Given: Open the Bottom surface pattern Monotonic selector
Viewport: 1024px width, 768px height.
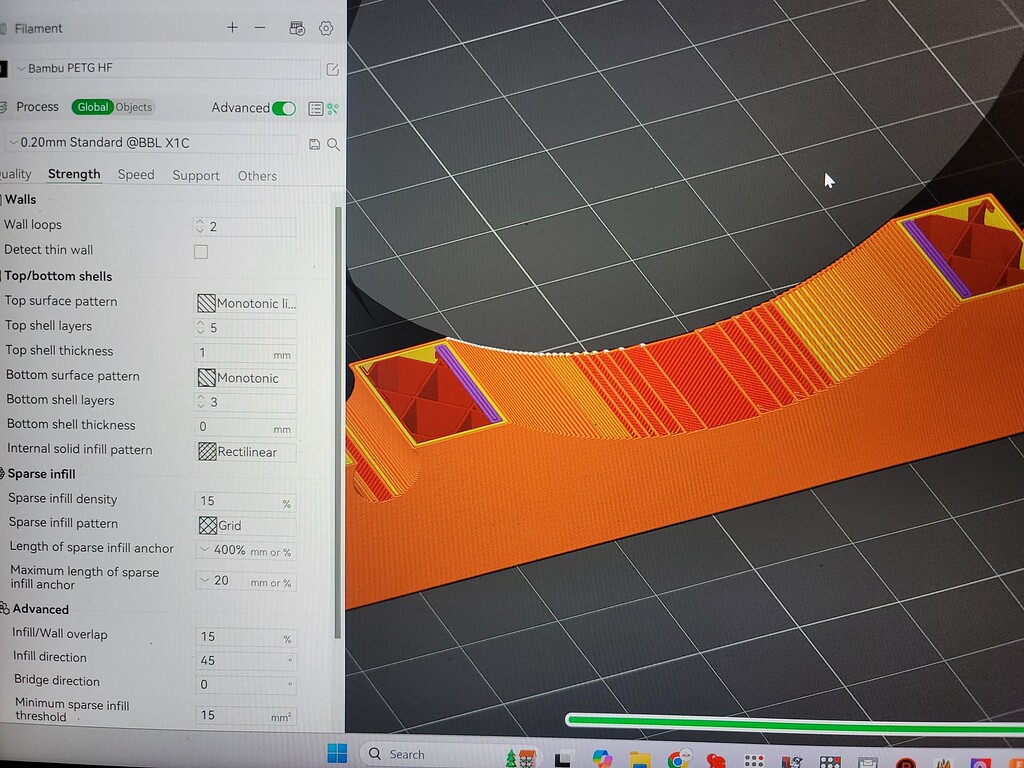Looking at the screenshot, I should [x=246, y=377].
